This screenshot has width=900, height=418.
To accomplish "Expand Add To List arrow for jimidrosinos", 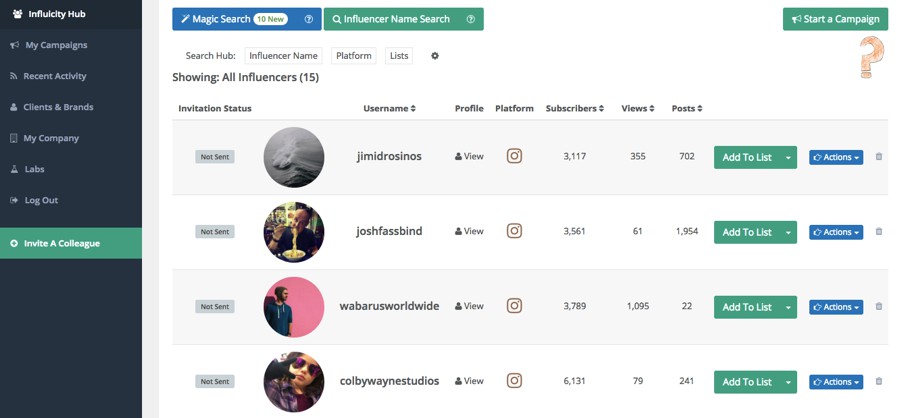I will (788, 157).
